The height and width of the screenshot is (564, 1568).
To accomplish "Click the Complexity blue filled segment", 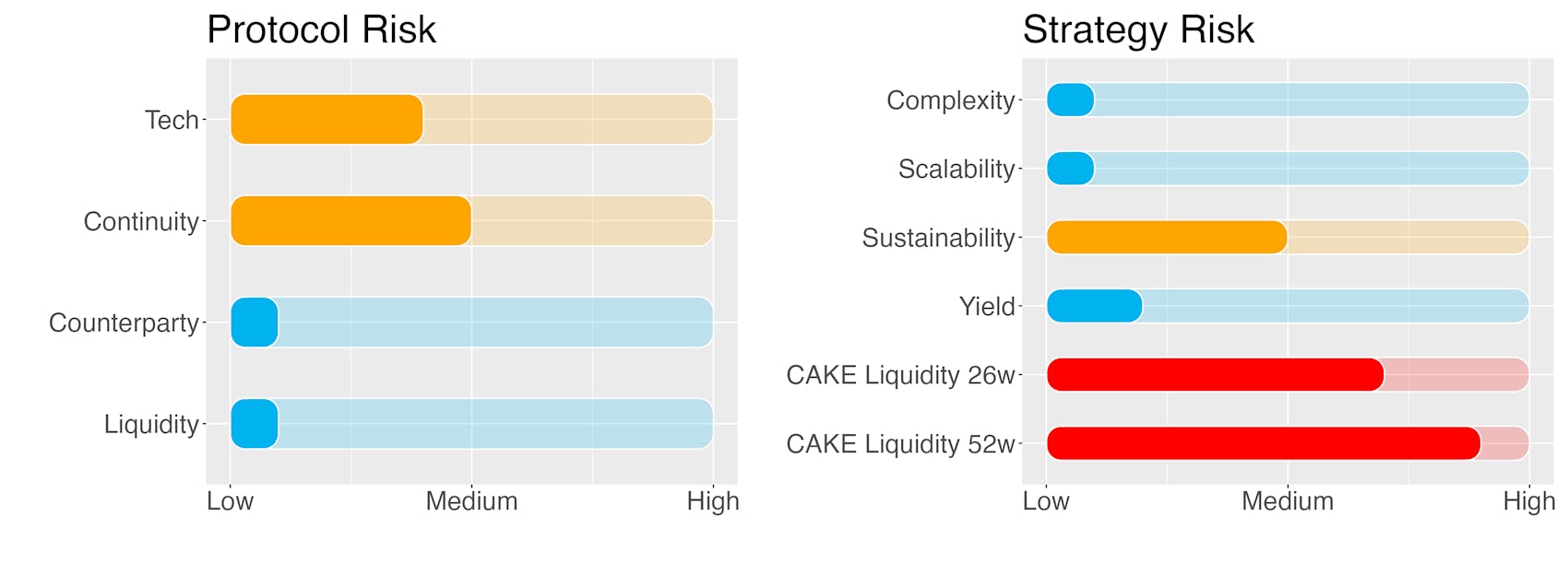I will point(1071,100).
